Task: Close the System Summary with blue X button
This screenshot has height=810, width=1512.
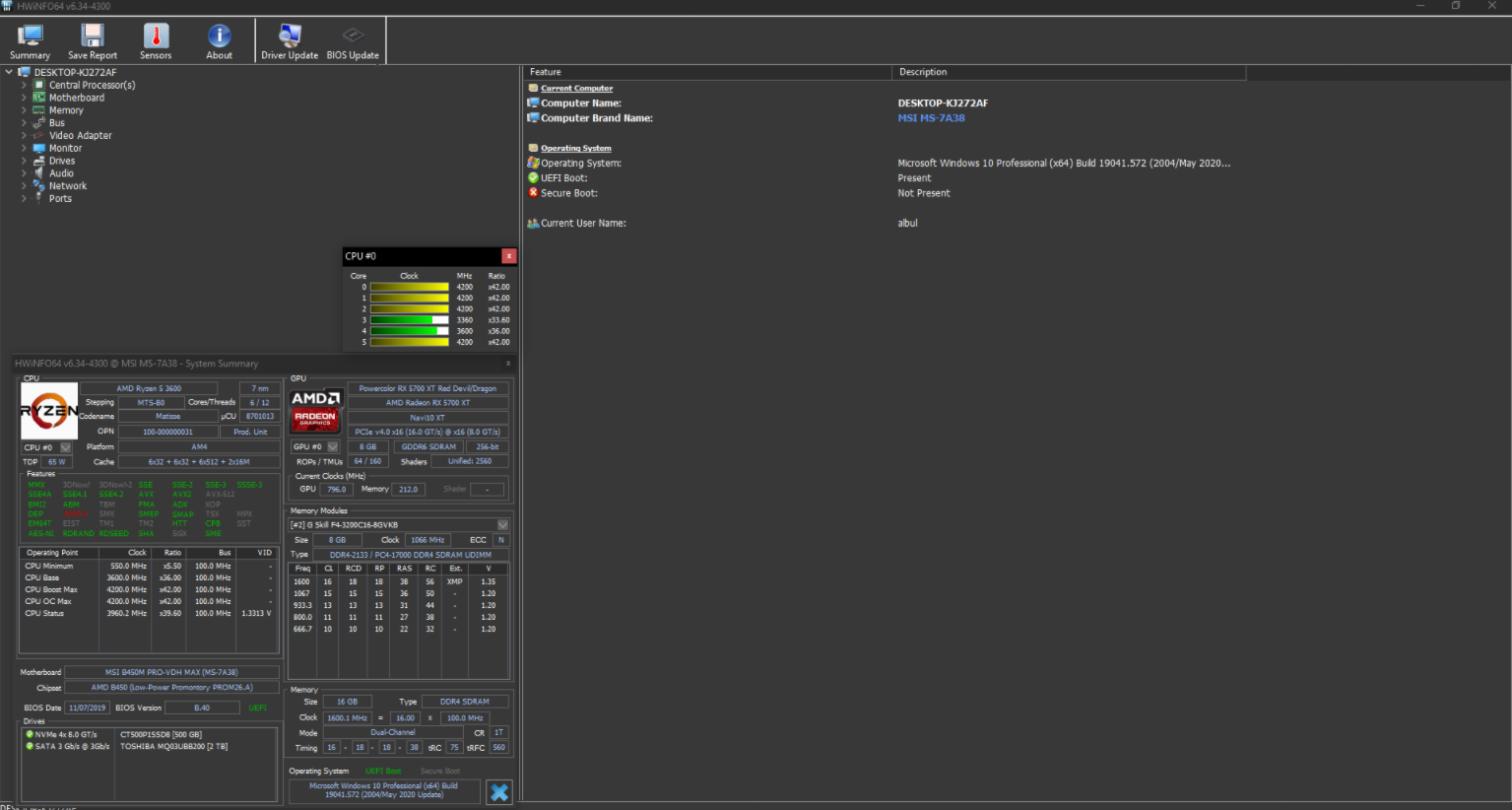Action: point(499,792)
